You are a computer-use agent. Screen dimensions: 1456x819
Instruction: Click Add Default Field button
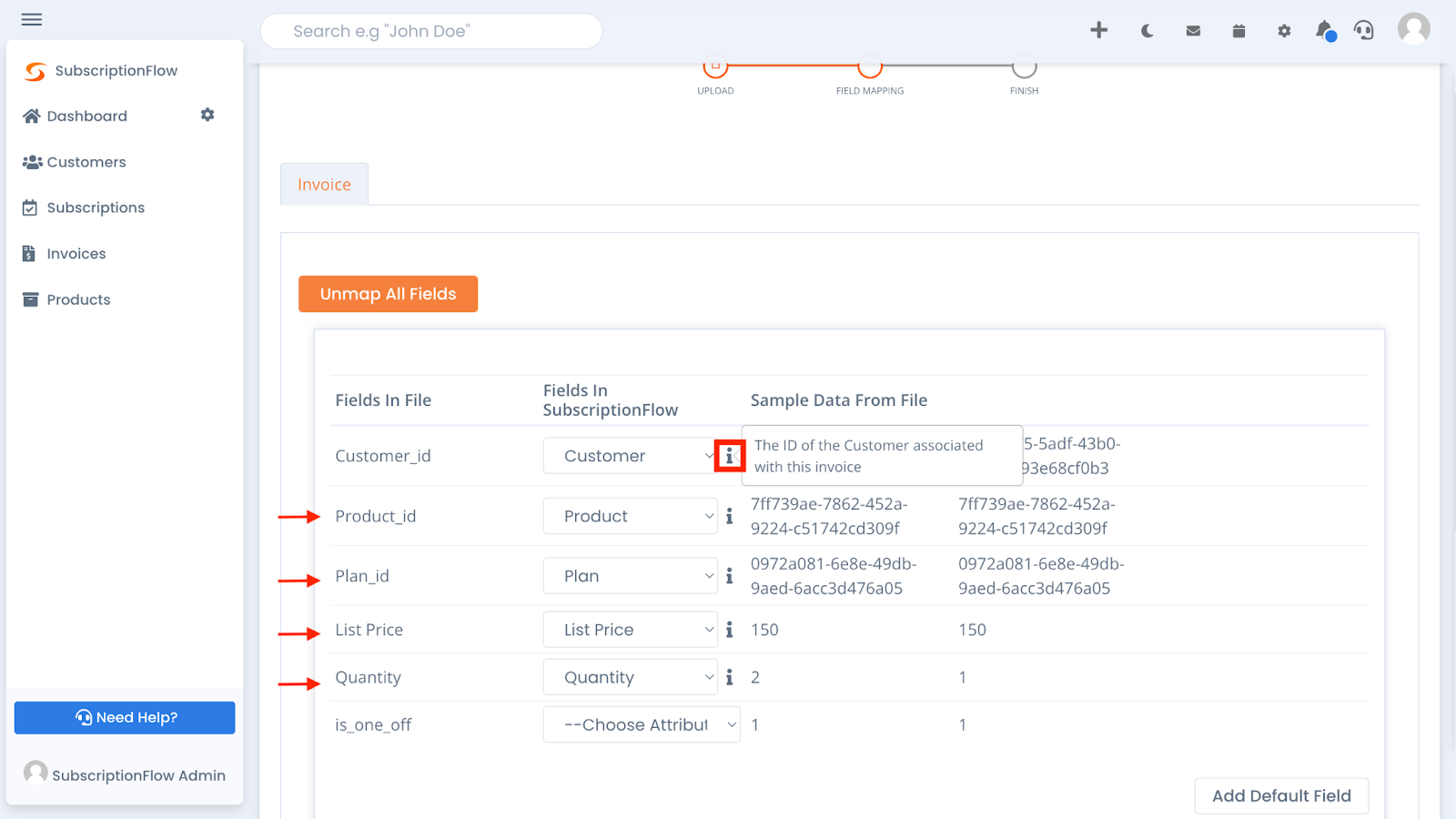click(1281, 795)
